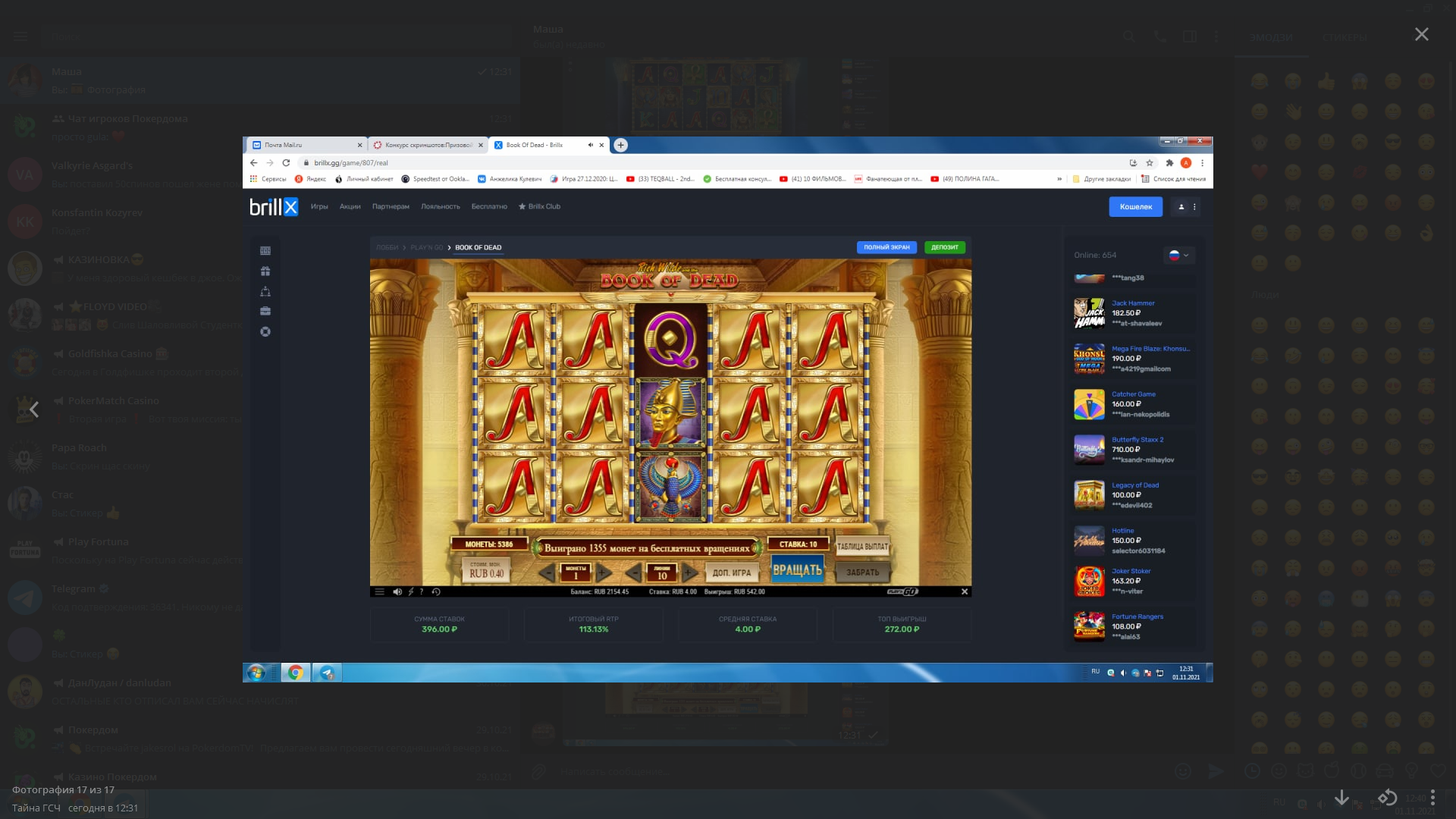
Task: Toggle fast play with the lightning icon
Action: point(411,591)
